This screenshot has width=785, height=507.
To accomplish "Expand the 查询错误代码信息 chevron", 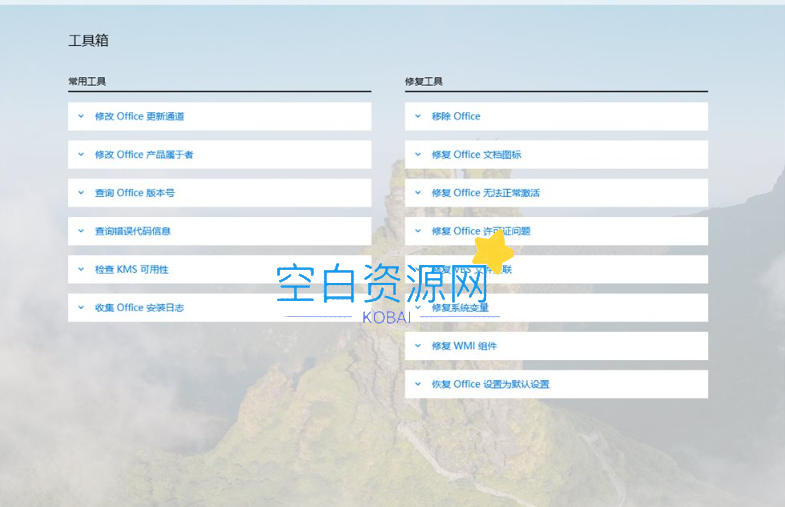I will (x=81, y=231).
